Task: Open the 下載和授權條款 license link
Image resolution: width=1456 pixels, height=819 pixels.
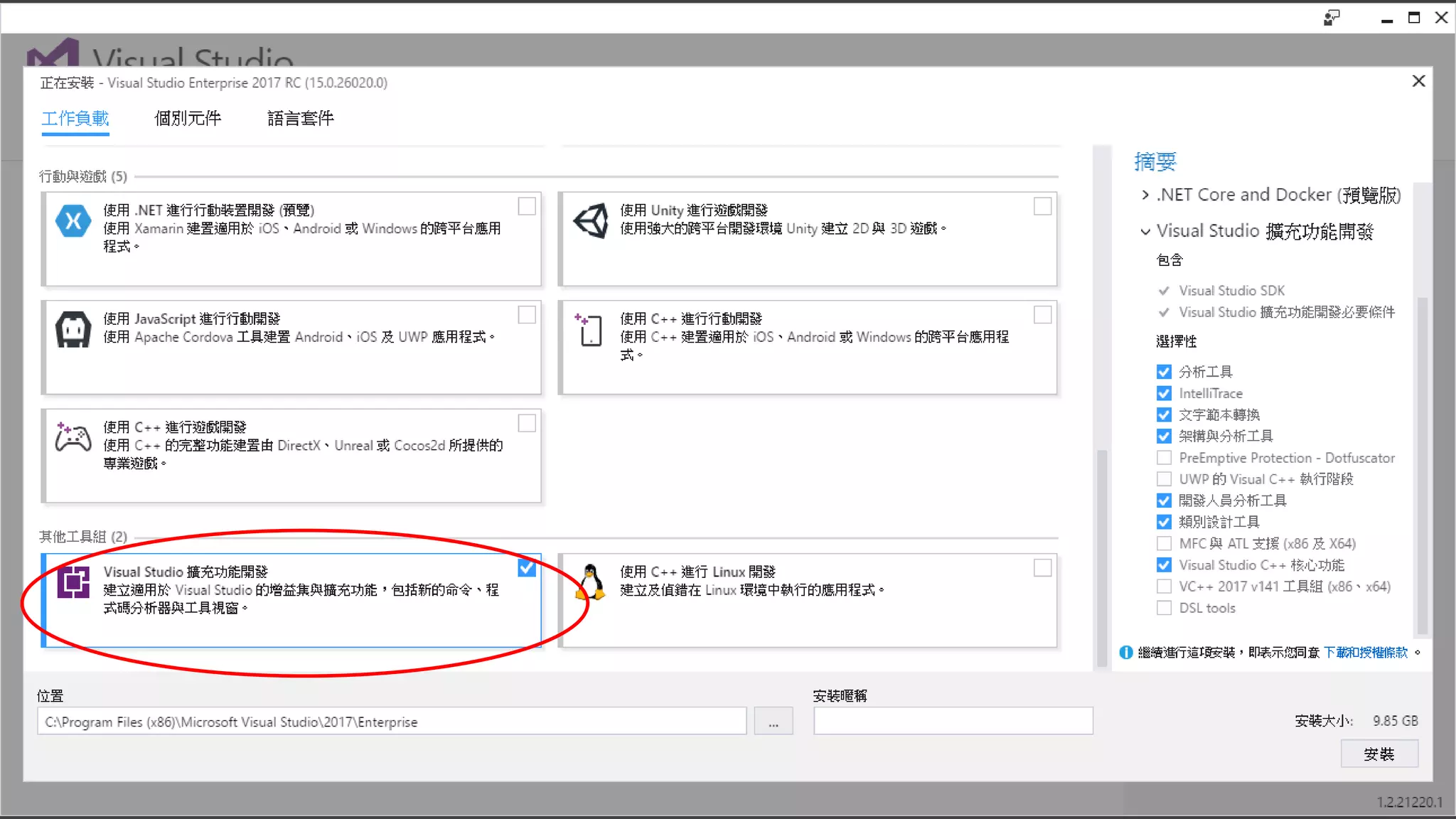Action: 1365,652
